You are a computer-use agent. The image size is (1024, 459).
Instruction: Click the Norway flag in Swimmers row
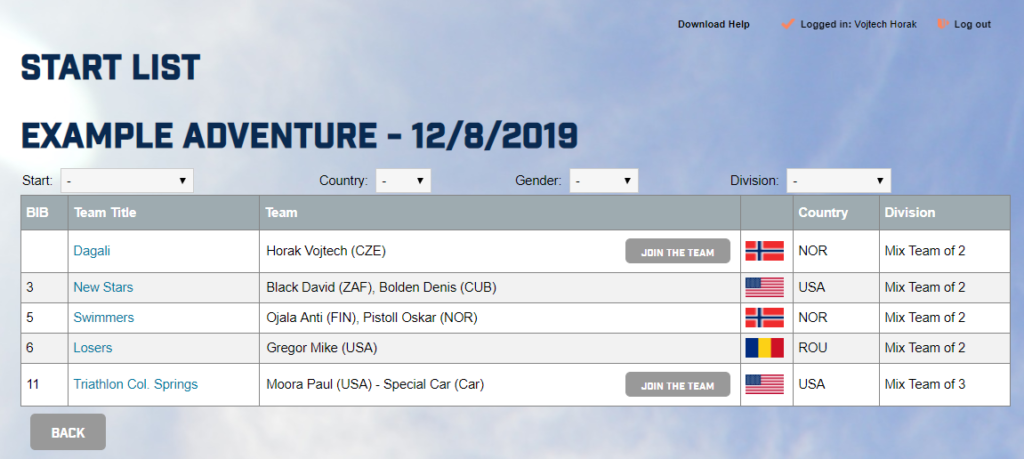(764, 317)
